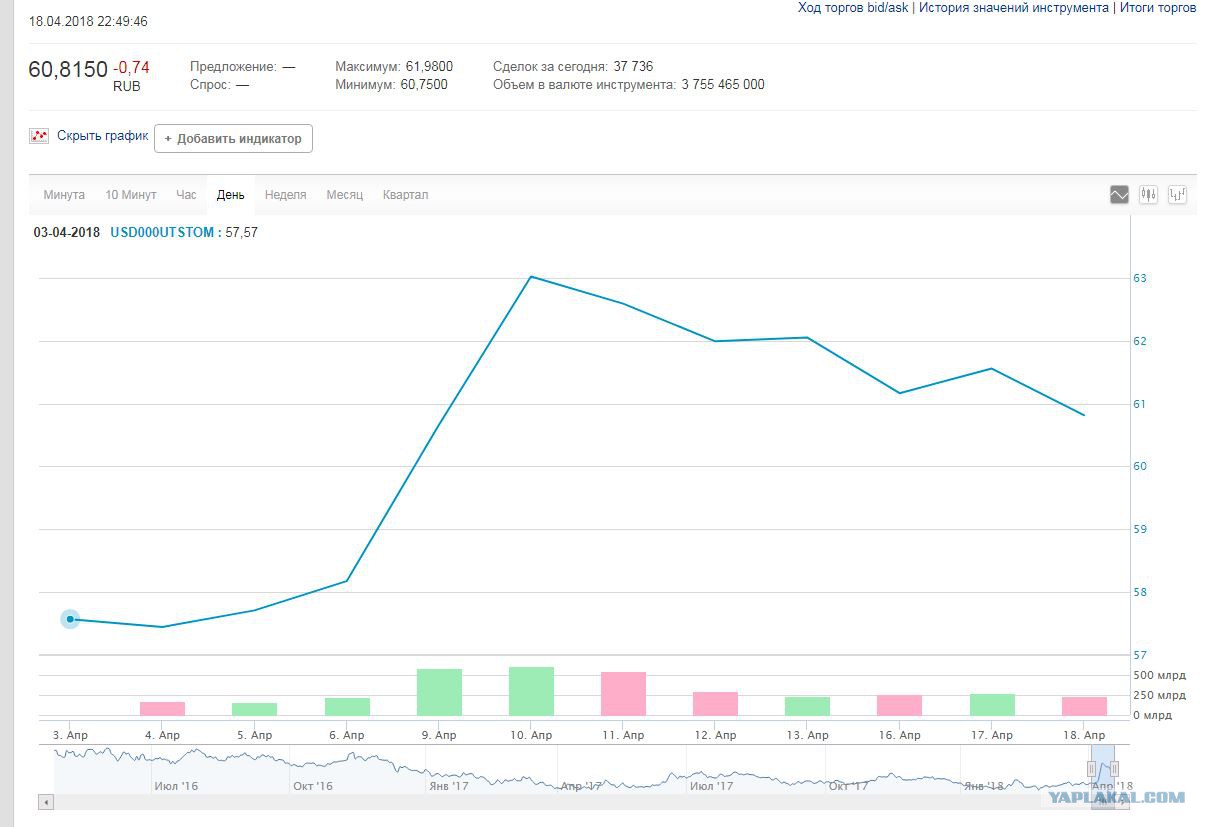Click the 03-04-2018 date label
This screenshot has height=827, width=1211.
click(67, 233)
